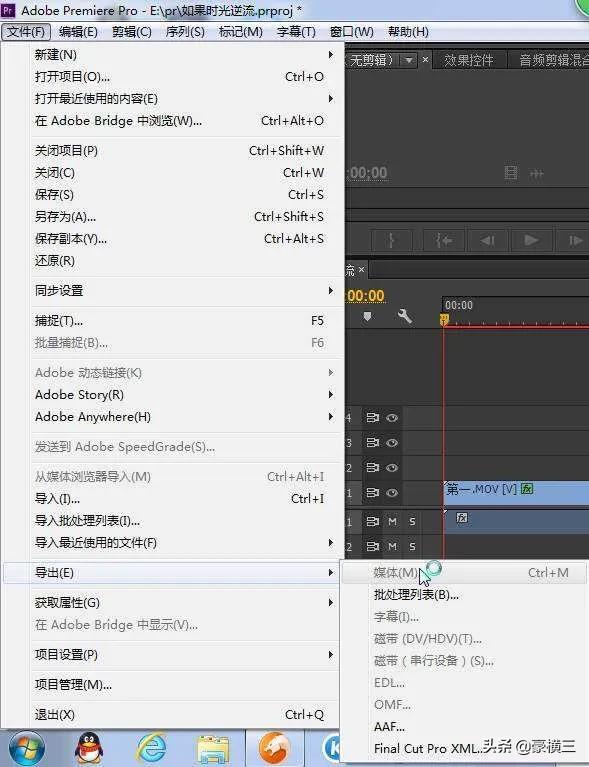Solo audio track 2 with S button
The width and height of the screenshot is (589, 767).
(412, 546)
